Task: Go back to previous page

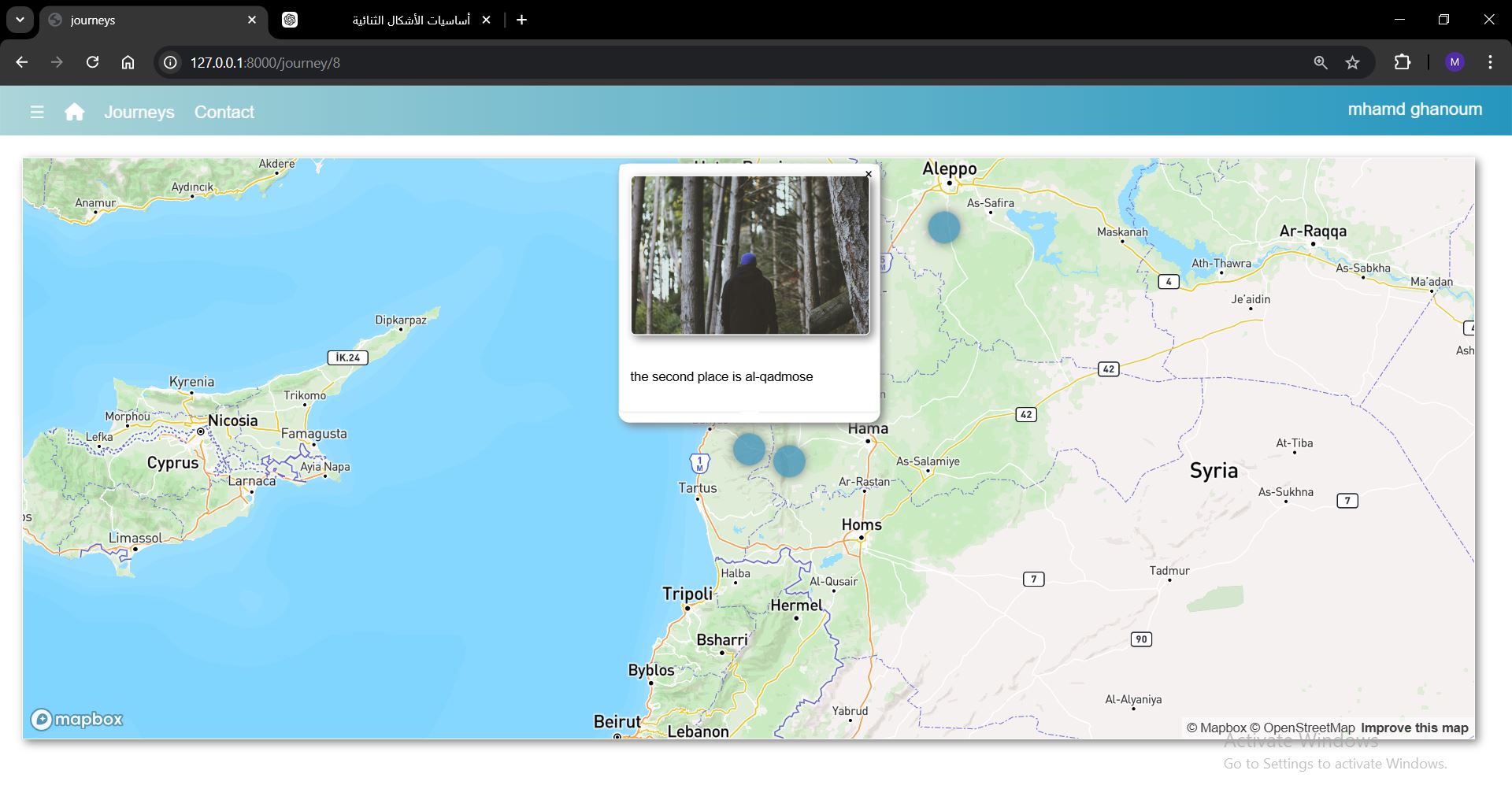Action: pyautogui.click(x=21, y=62)
